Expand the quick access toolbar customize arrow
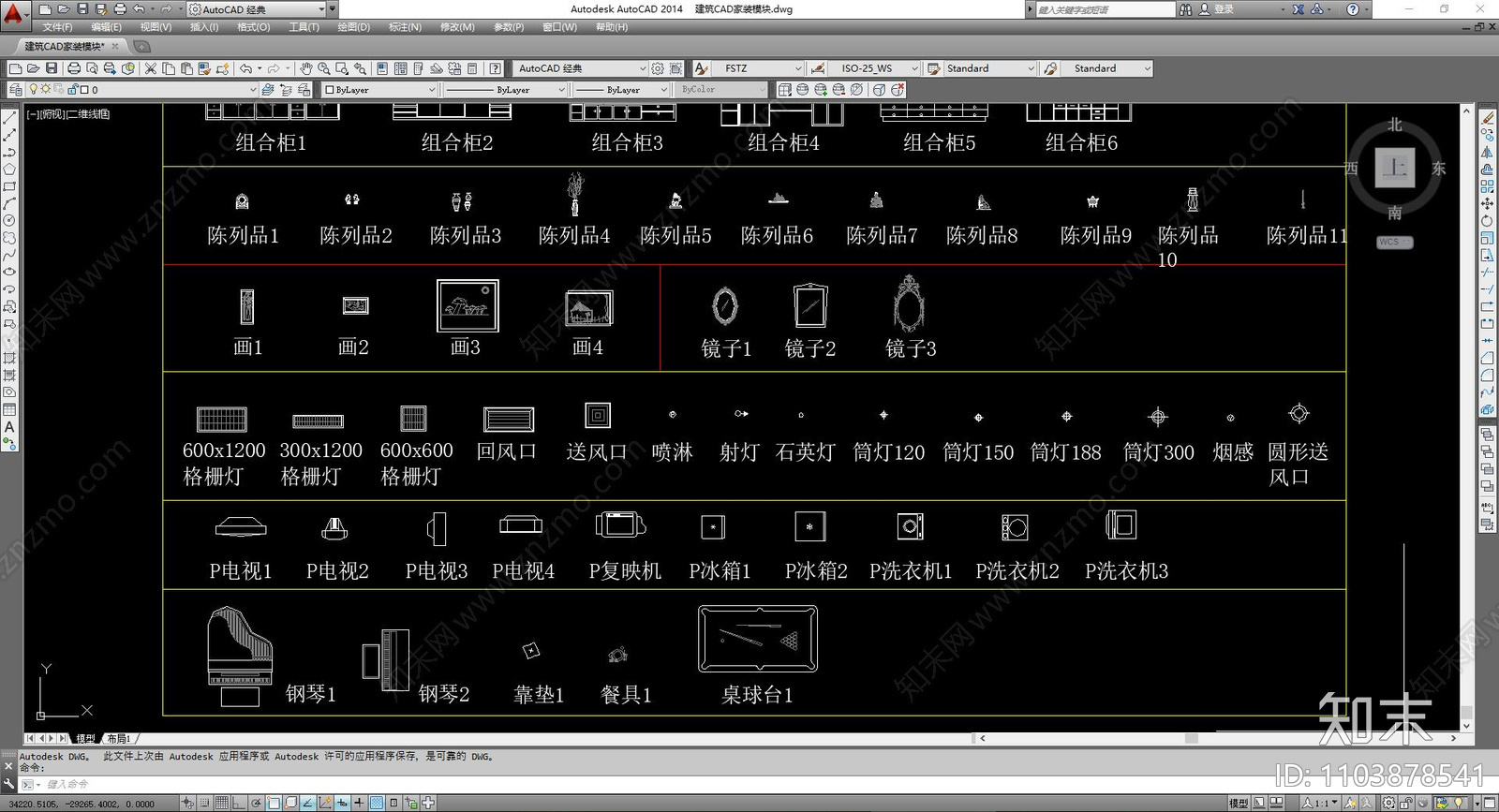This screenshot has width=1499, height=812. click(333, 9)
